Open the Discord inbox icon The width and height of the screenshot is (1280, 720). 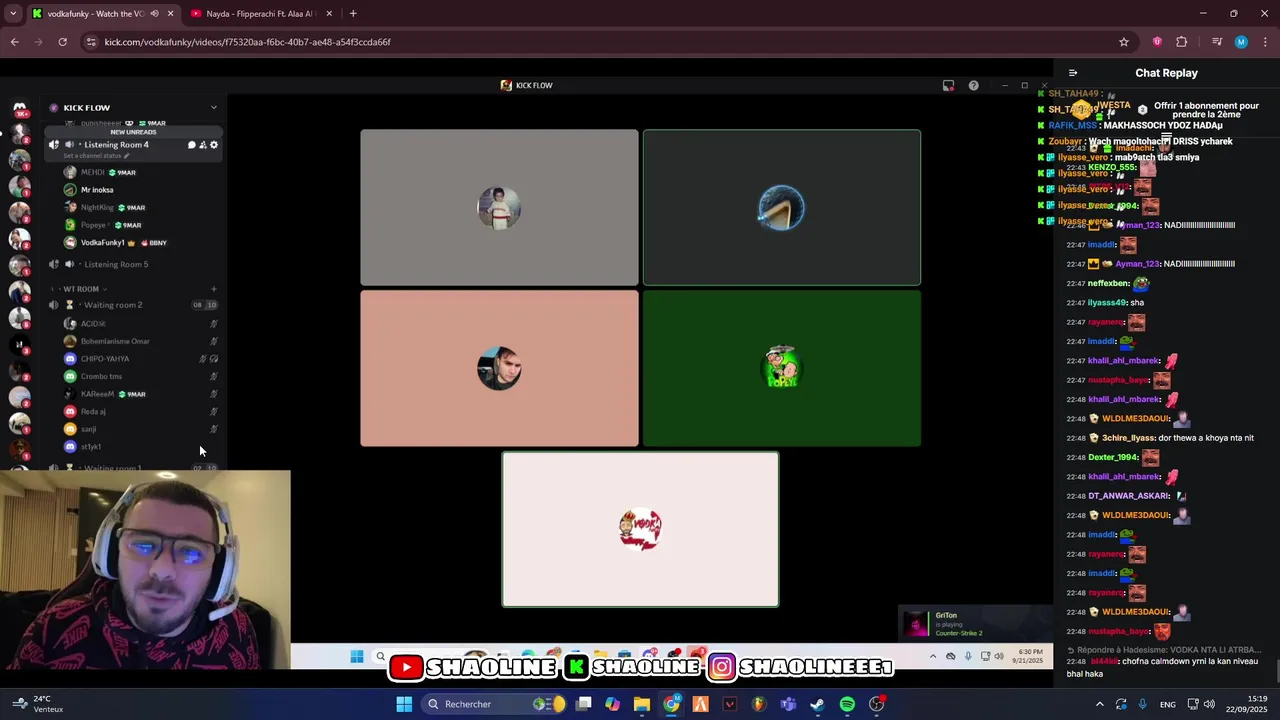(x=948, y=85)
